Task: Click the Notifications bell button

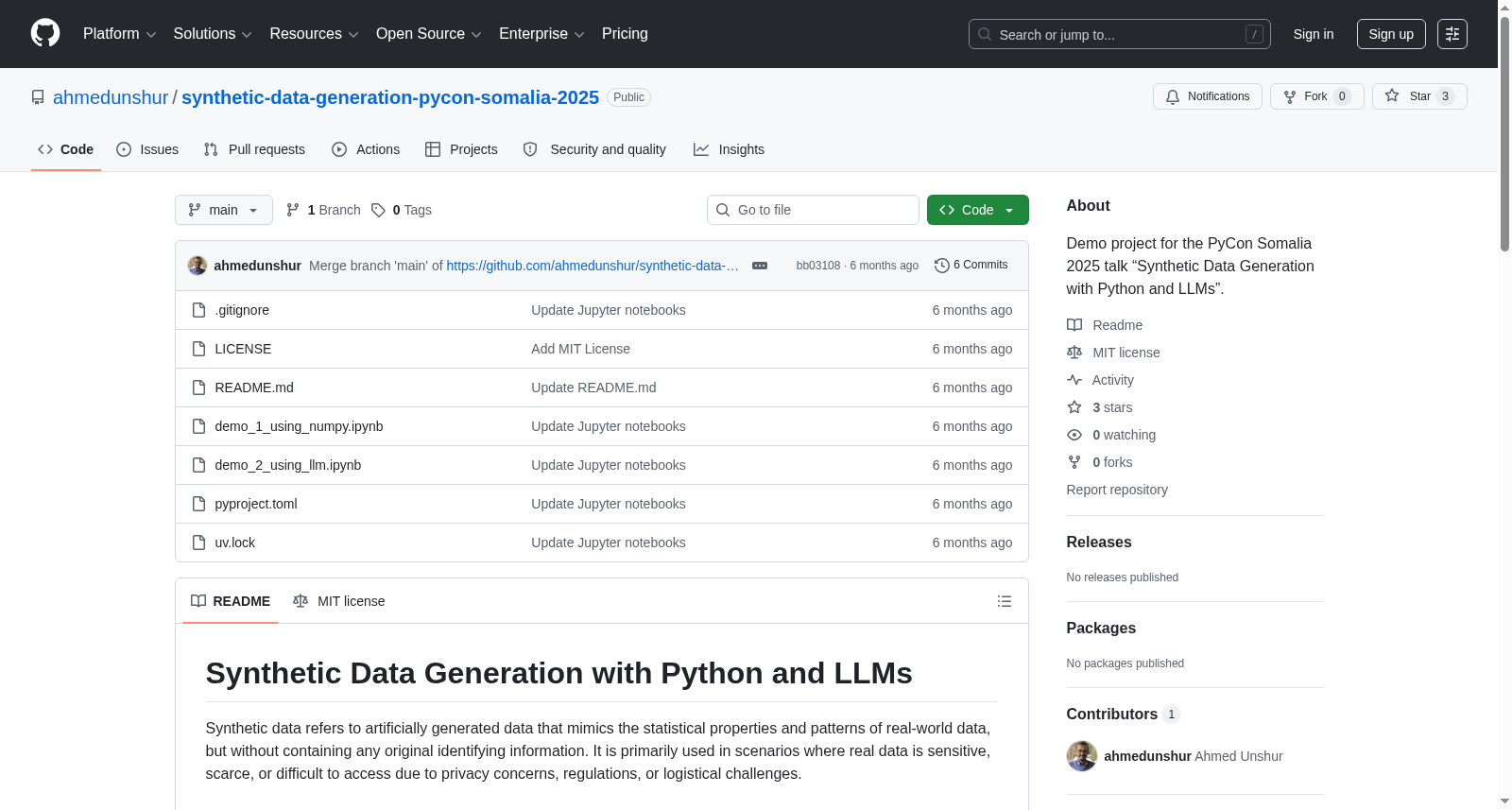Action: pos(1208,96)
